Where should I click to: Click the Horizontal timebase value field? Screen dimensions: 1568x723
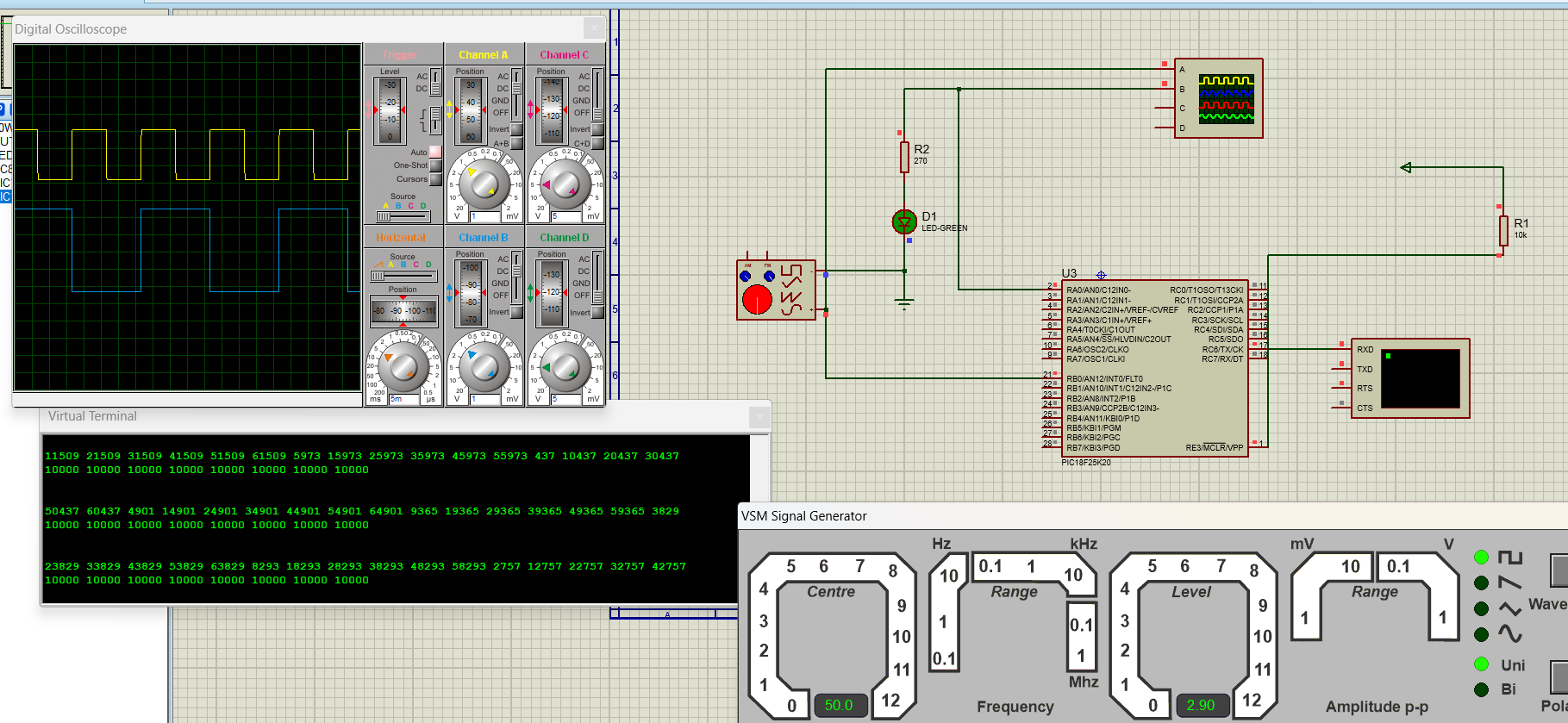403,399
